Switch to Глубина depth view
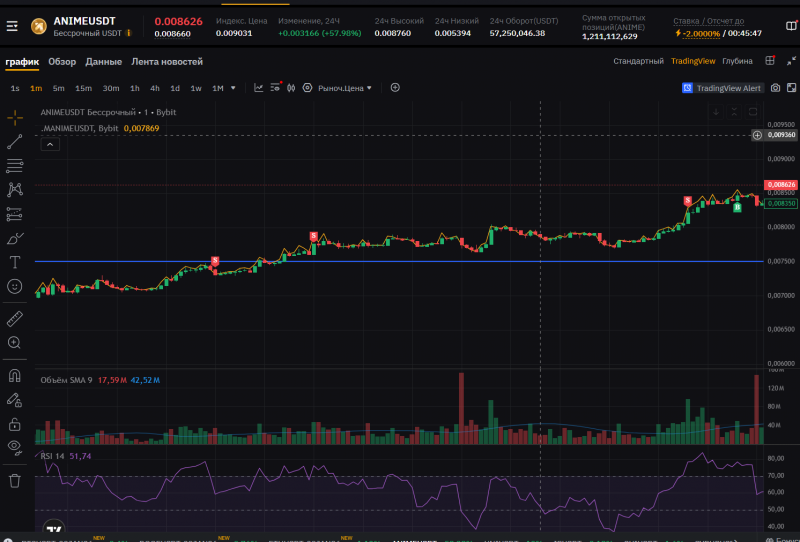Image resolution: width=800 pixels, height=542 pixels. pyautogui.click(x=737, y=61)
